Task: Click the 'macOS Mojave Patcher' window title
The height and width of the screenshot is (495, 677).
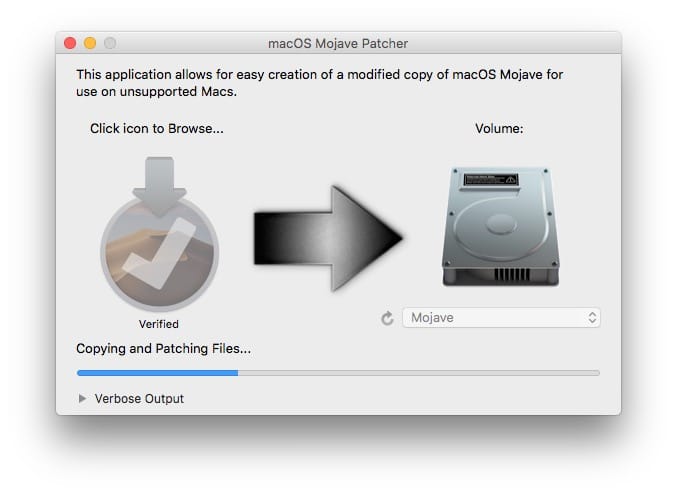Action: (x=338, y=44)
